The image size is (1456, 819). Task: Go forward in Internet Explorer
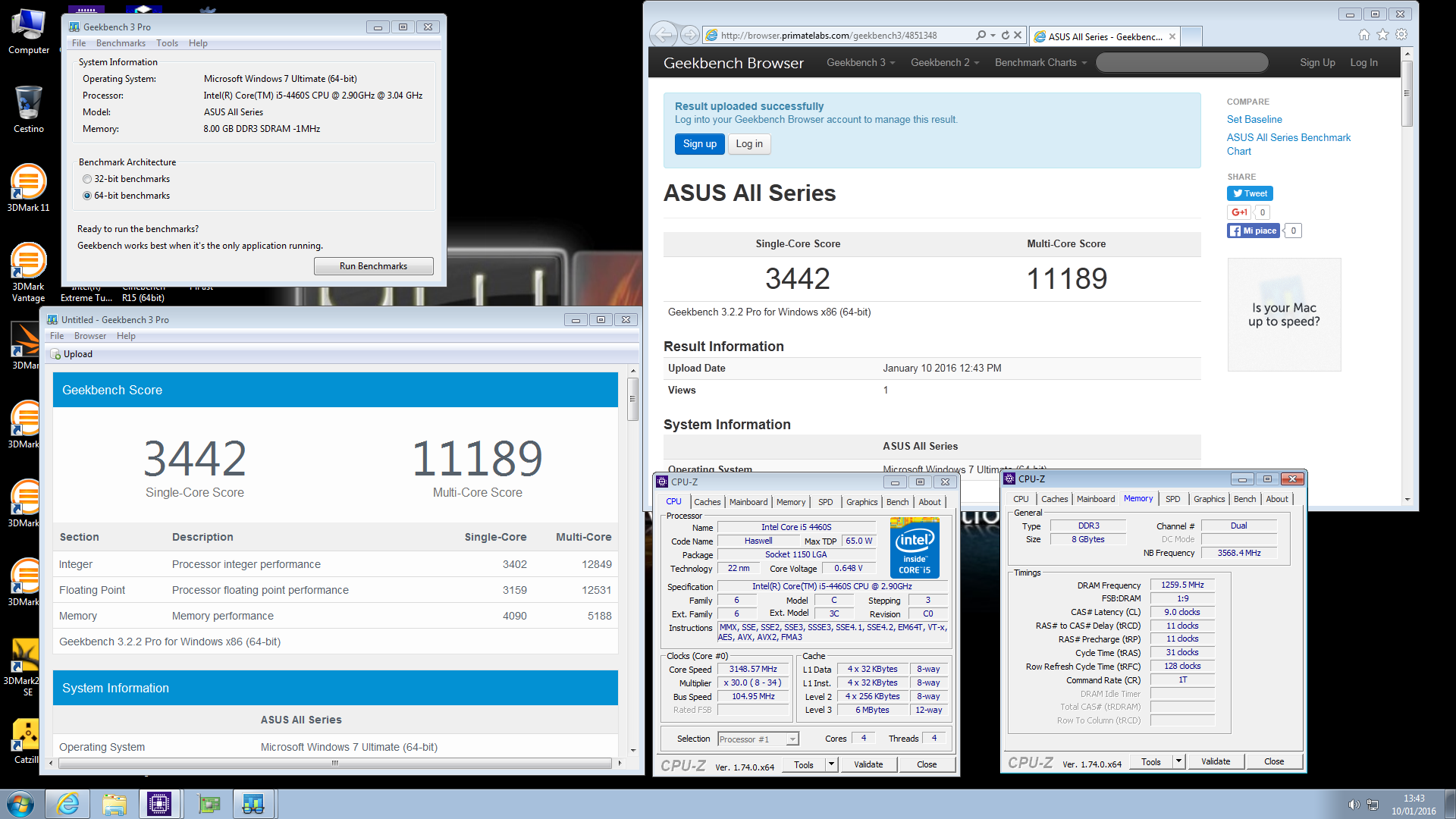pyautogui.click(x=689, y=35)
